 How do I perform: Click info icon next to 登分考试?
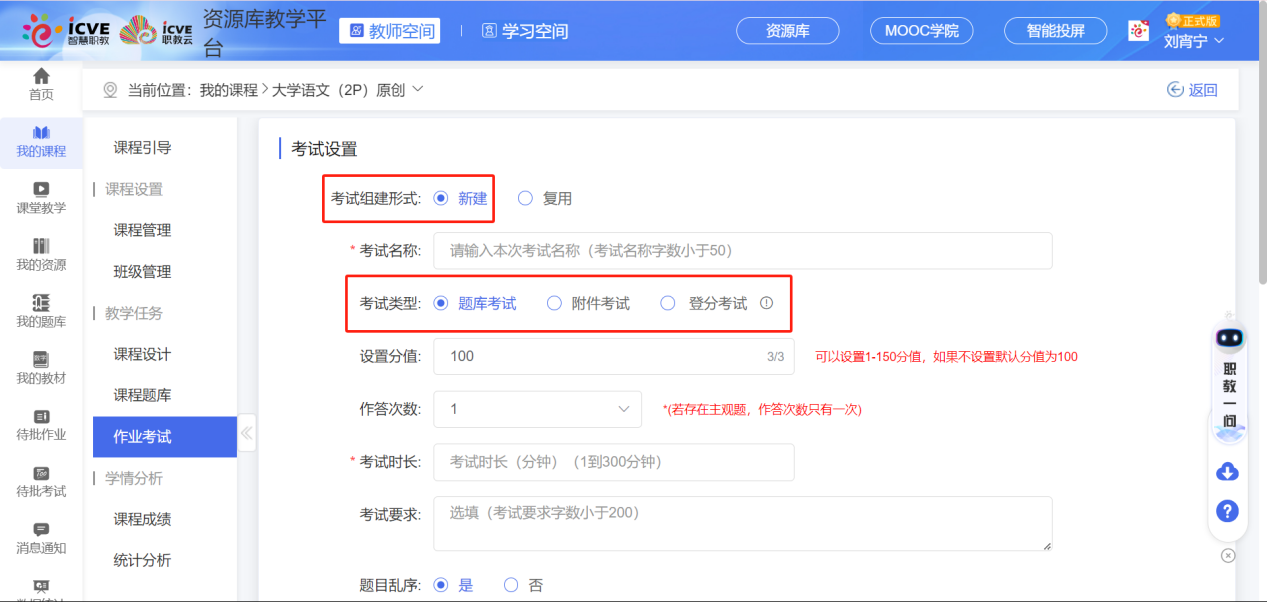(x=767, y=303)
